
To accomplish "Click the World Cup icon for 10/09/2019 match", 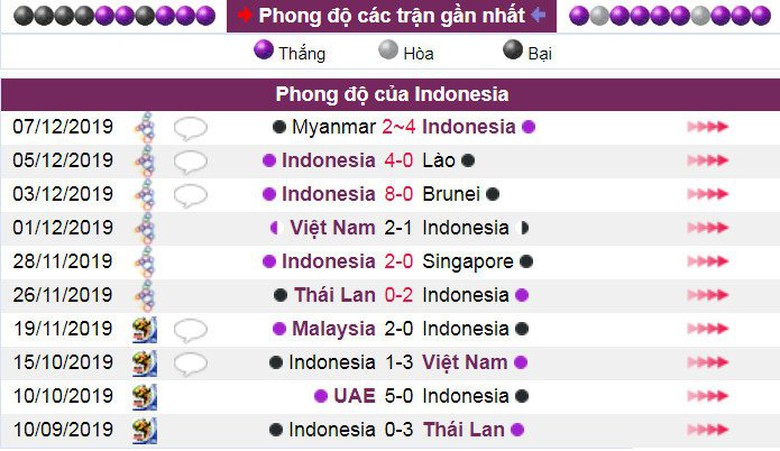I will point(145,430).
